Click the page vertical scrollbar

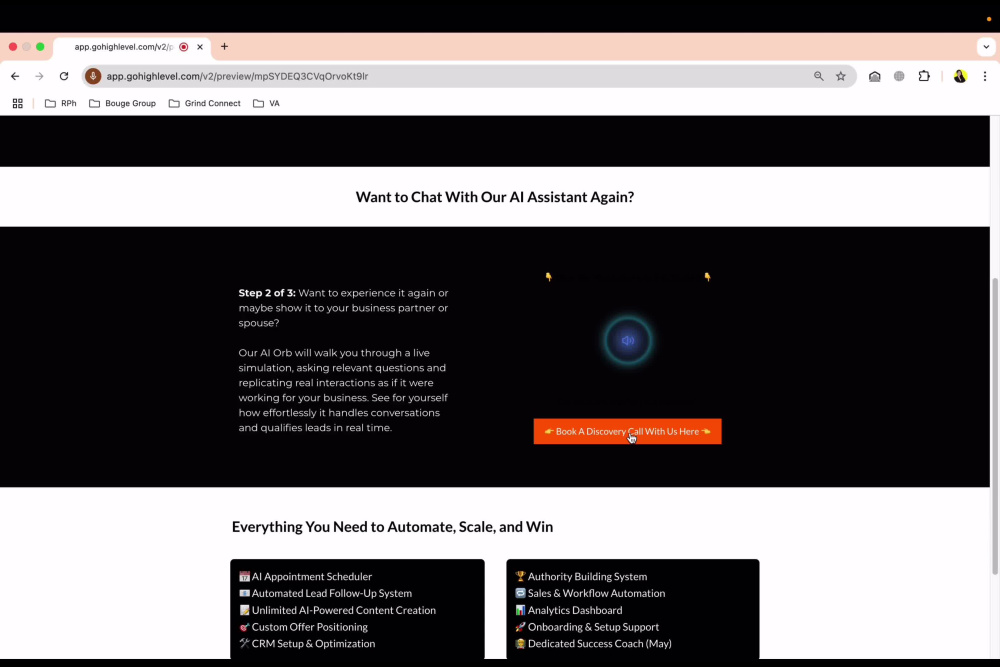pyautogui.click(x=994, y=426)
